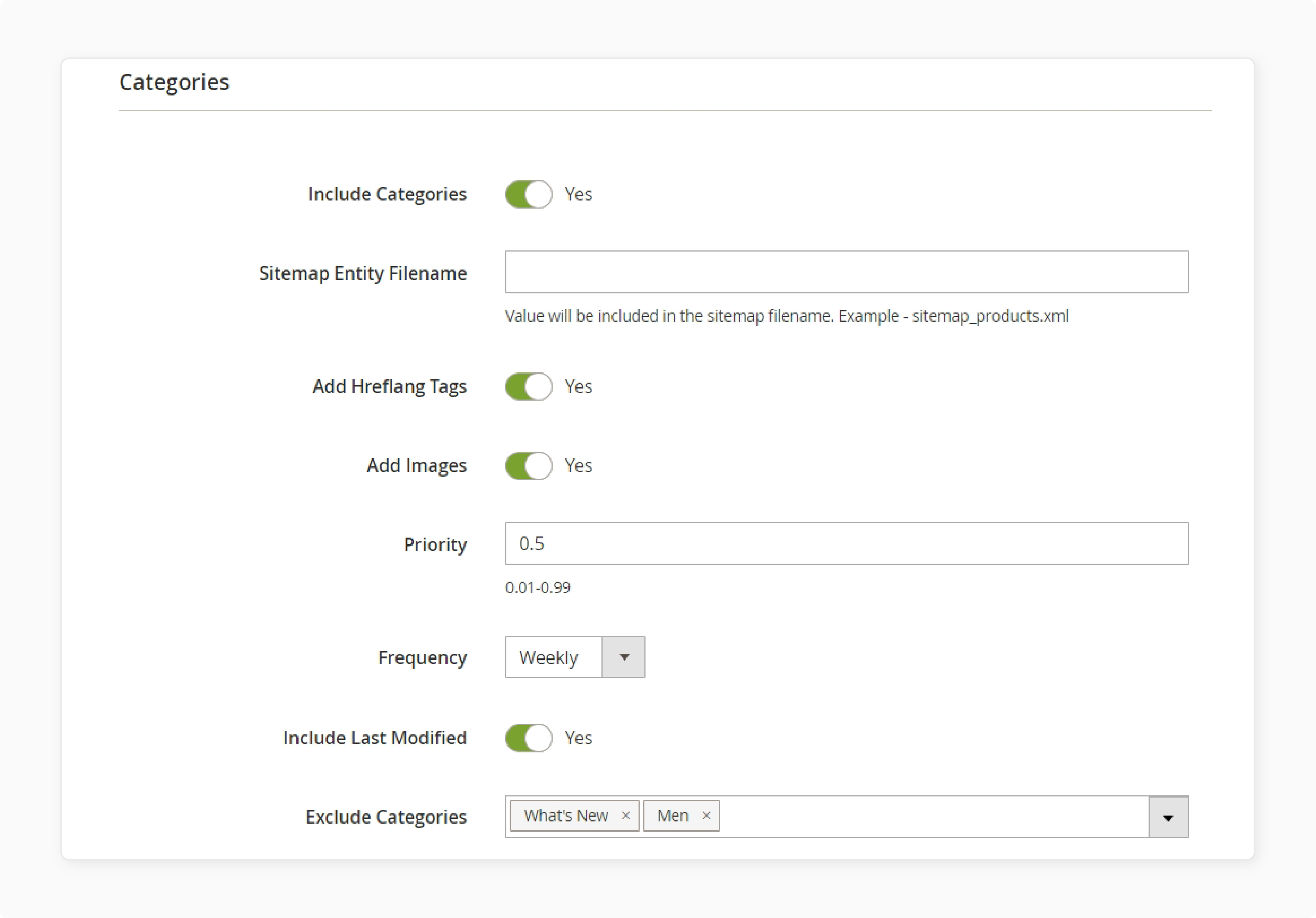Click the Add Images label
The height and width of the screenshot is (918, 1316).
pyautogui.click(x=417, y=466)
